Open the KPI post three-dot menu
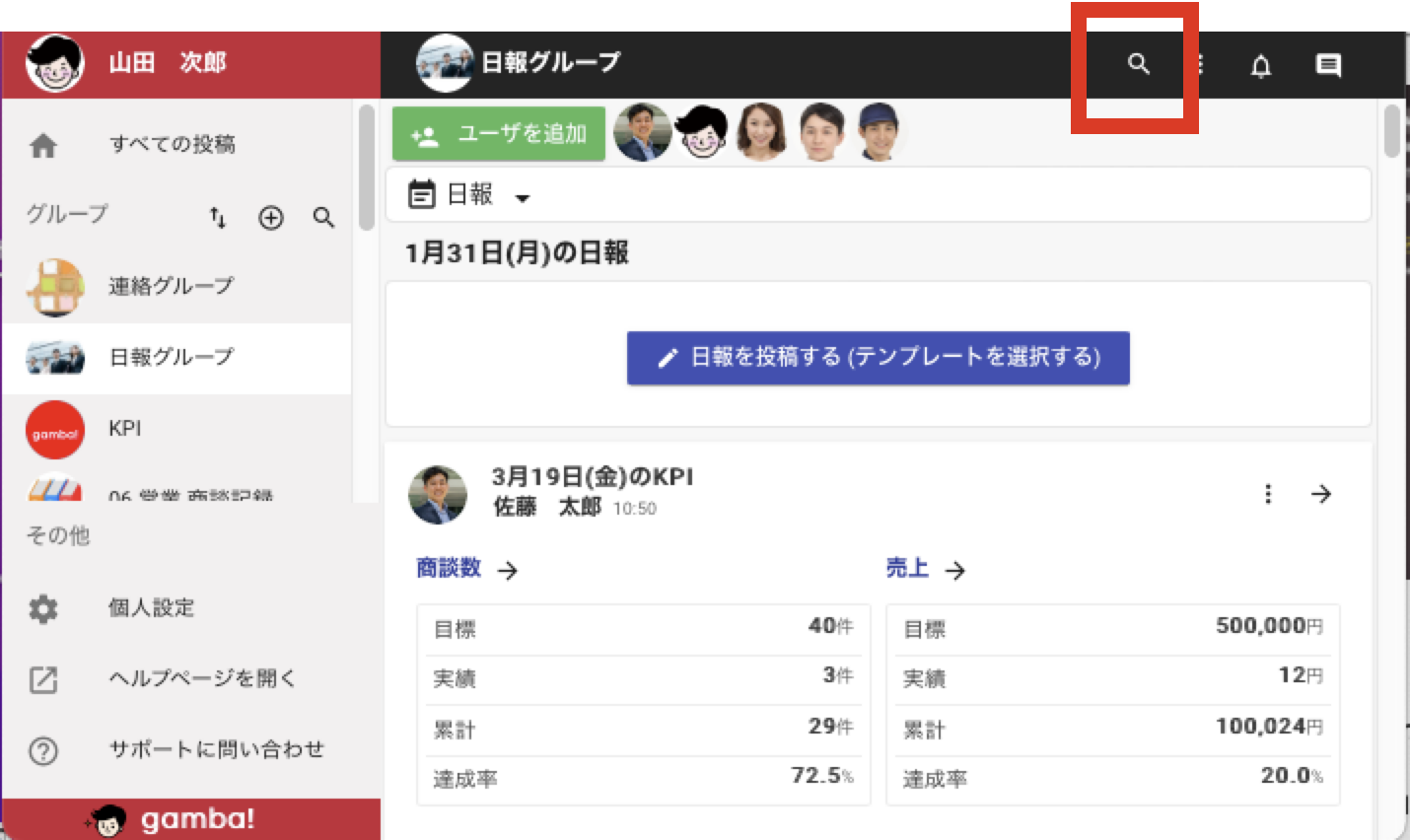This screenshot has width=1410, height=840. (1268, 494)
